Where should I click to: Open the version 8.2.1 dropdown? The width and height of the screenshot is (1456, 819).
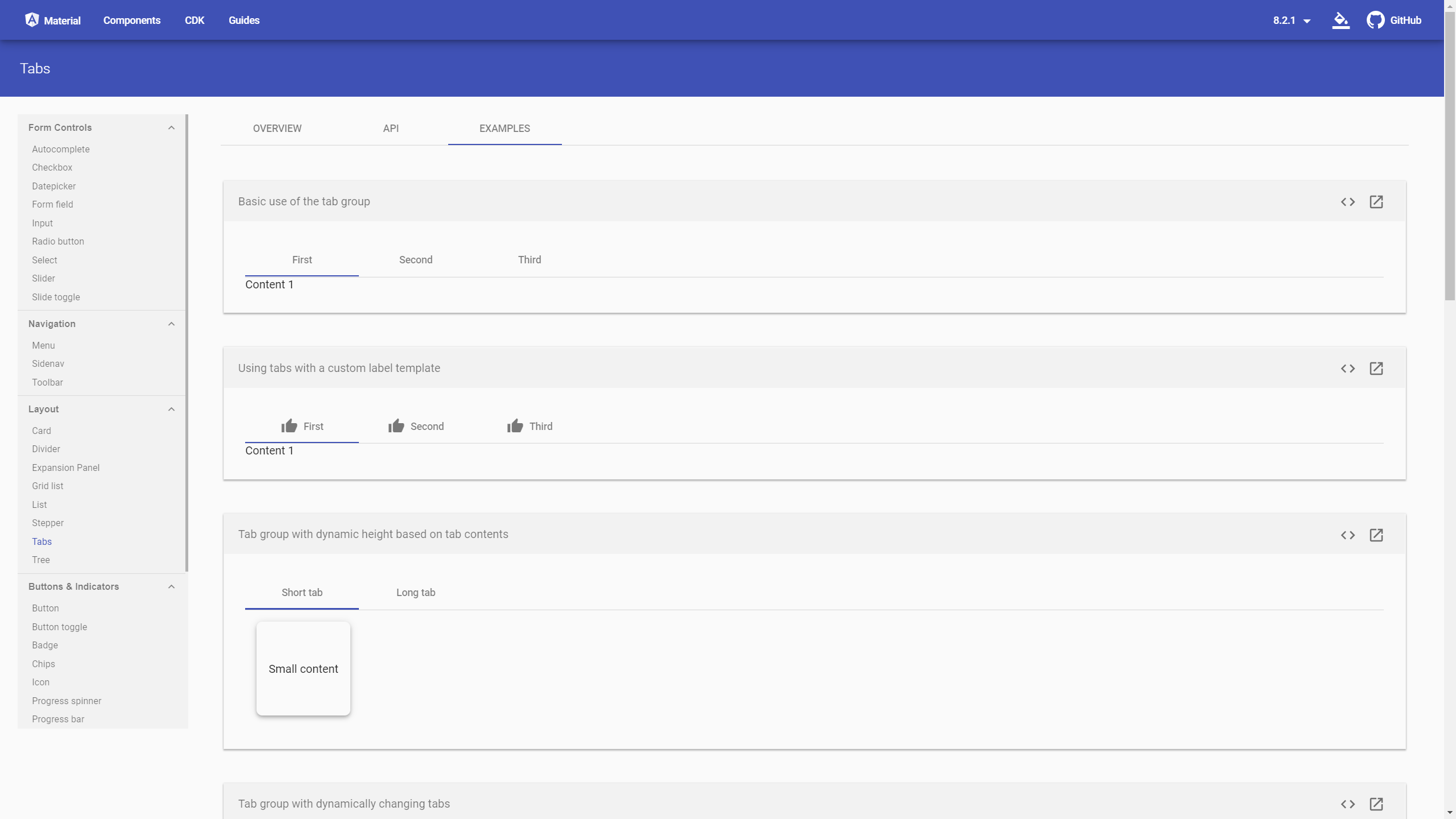[x=1291, y=20]
